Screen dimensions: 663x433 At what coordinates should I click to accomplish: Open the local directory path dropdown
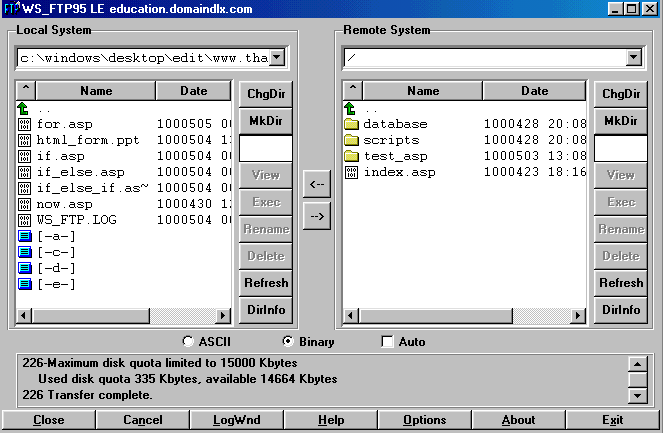coord(277,57)
